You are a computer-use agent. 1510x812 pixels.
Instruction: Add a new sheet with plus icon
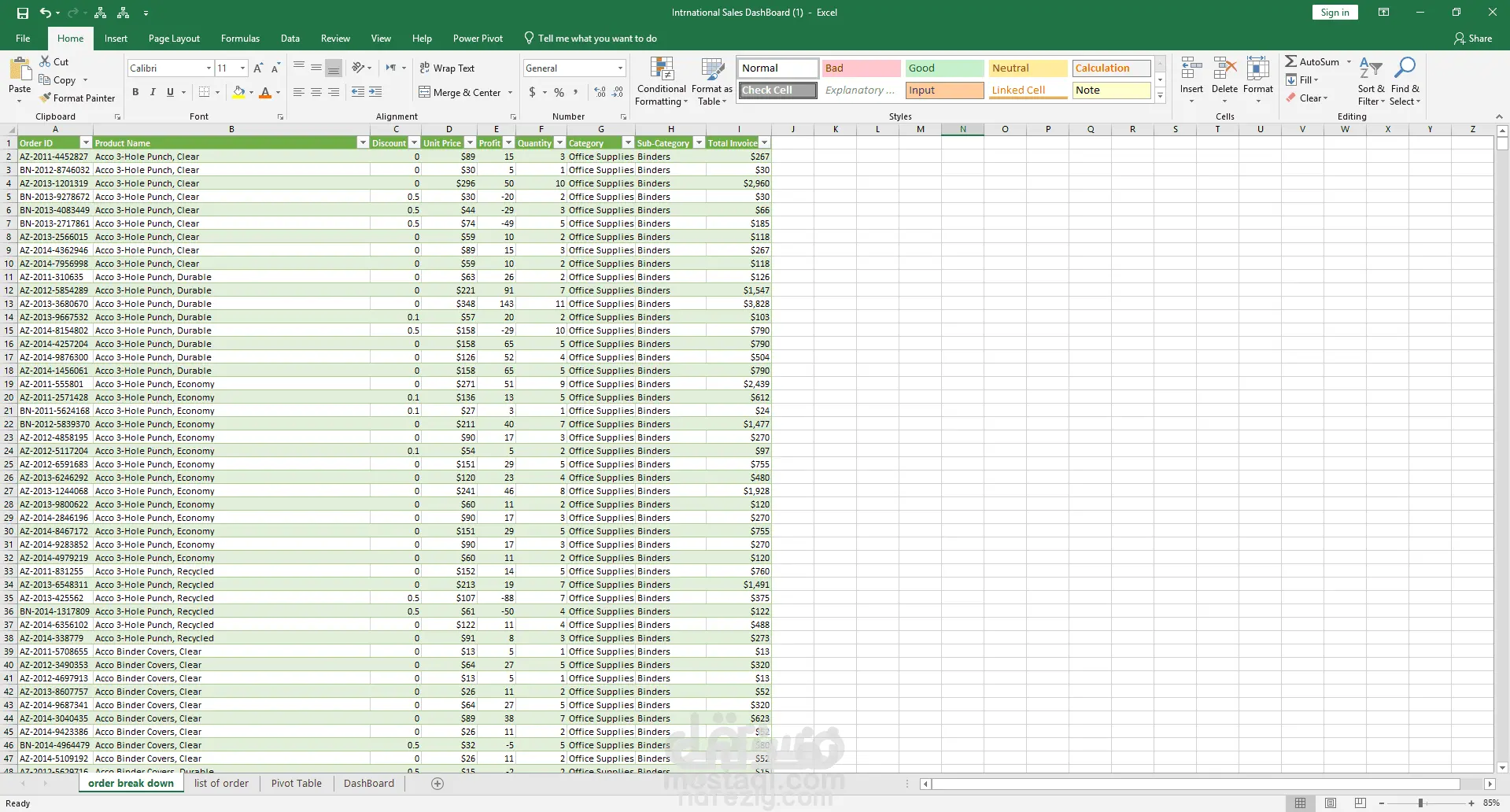(437, 783)
